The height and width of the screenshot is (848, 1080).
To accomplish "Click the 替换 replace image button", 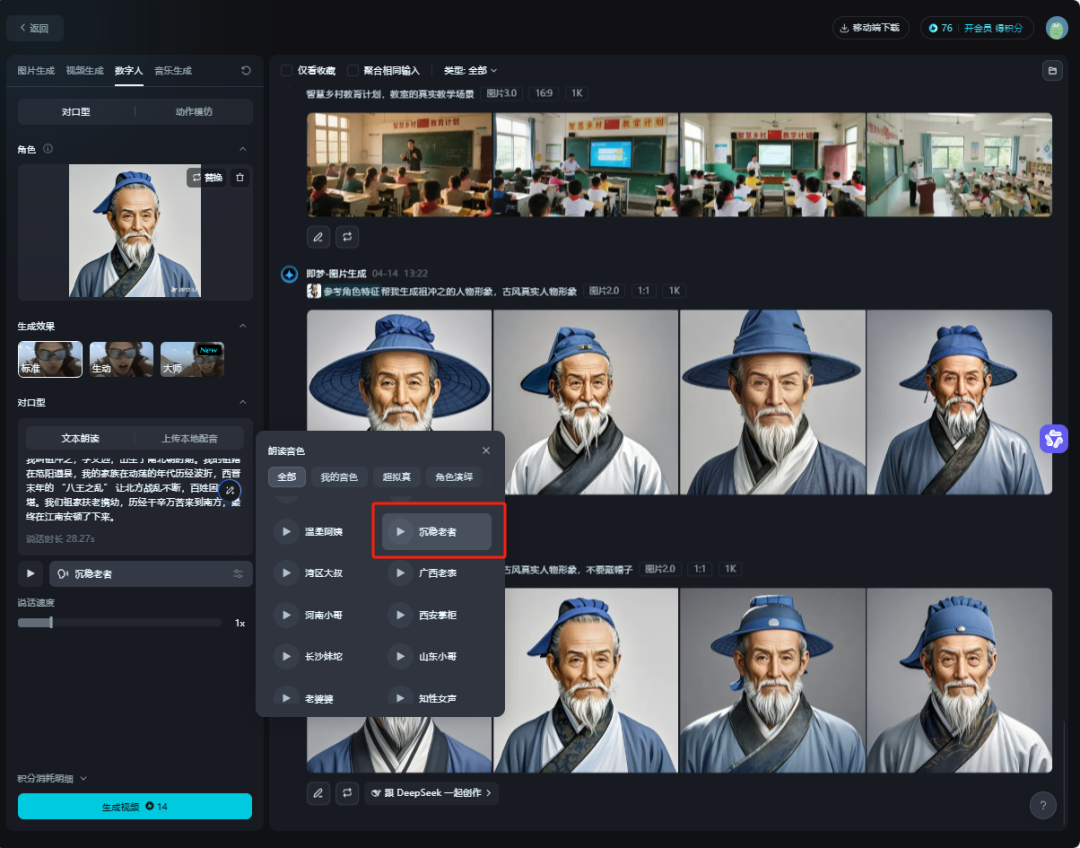I will tap(206, 177).
